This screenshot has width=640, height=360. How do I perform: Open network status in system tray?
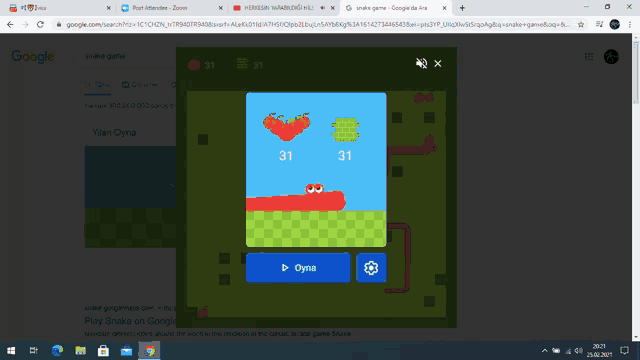(568, 351)
